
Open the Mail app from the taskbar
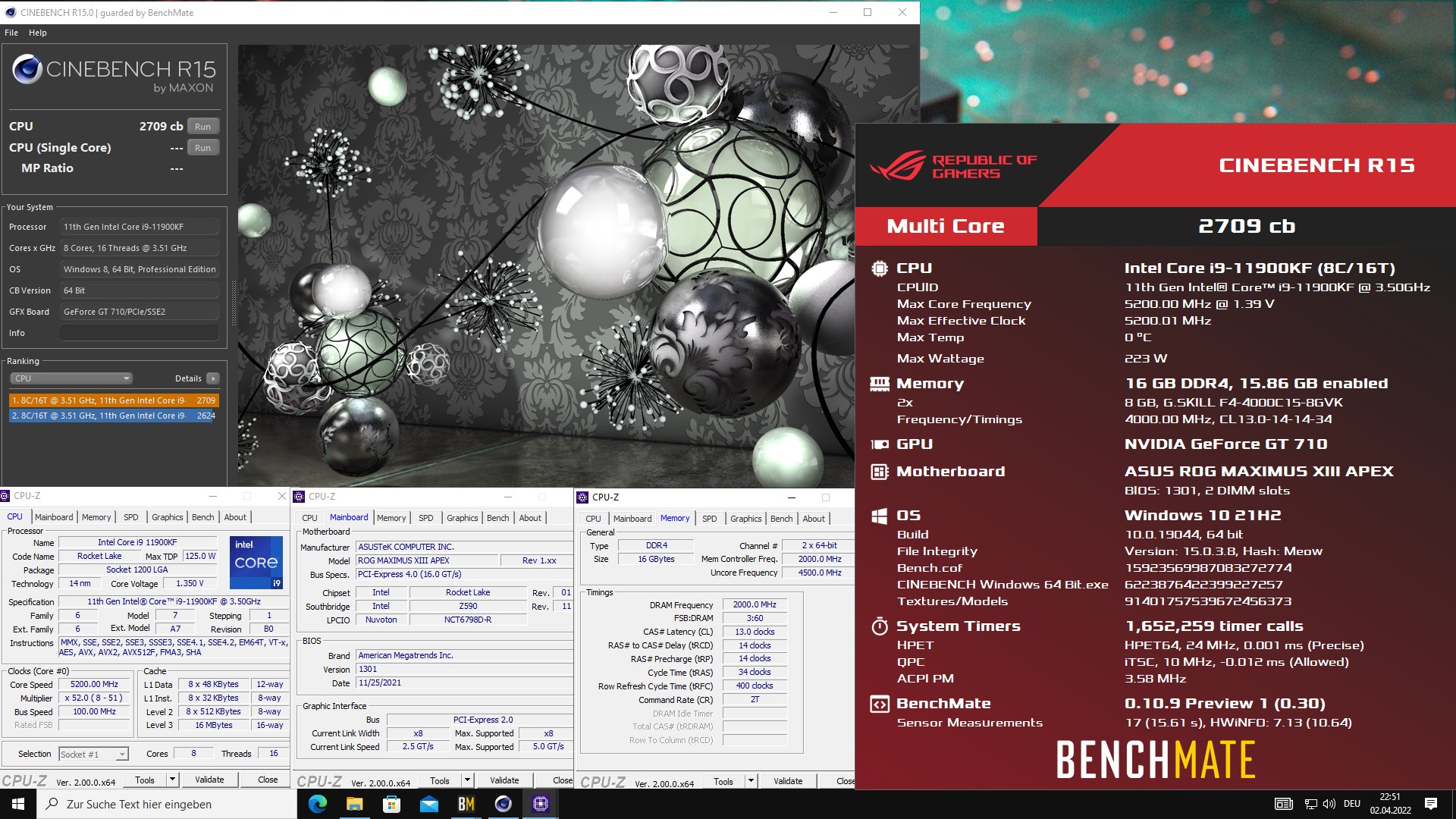(x=428, y=804)
